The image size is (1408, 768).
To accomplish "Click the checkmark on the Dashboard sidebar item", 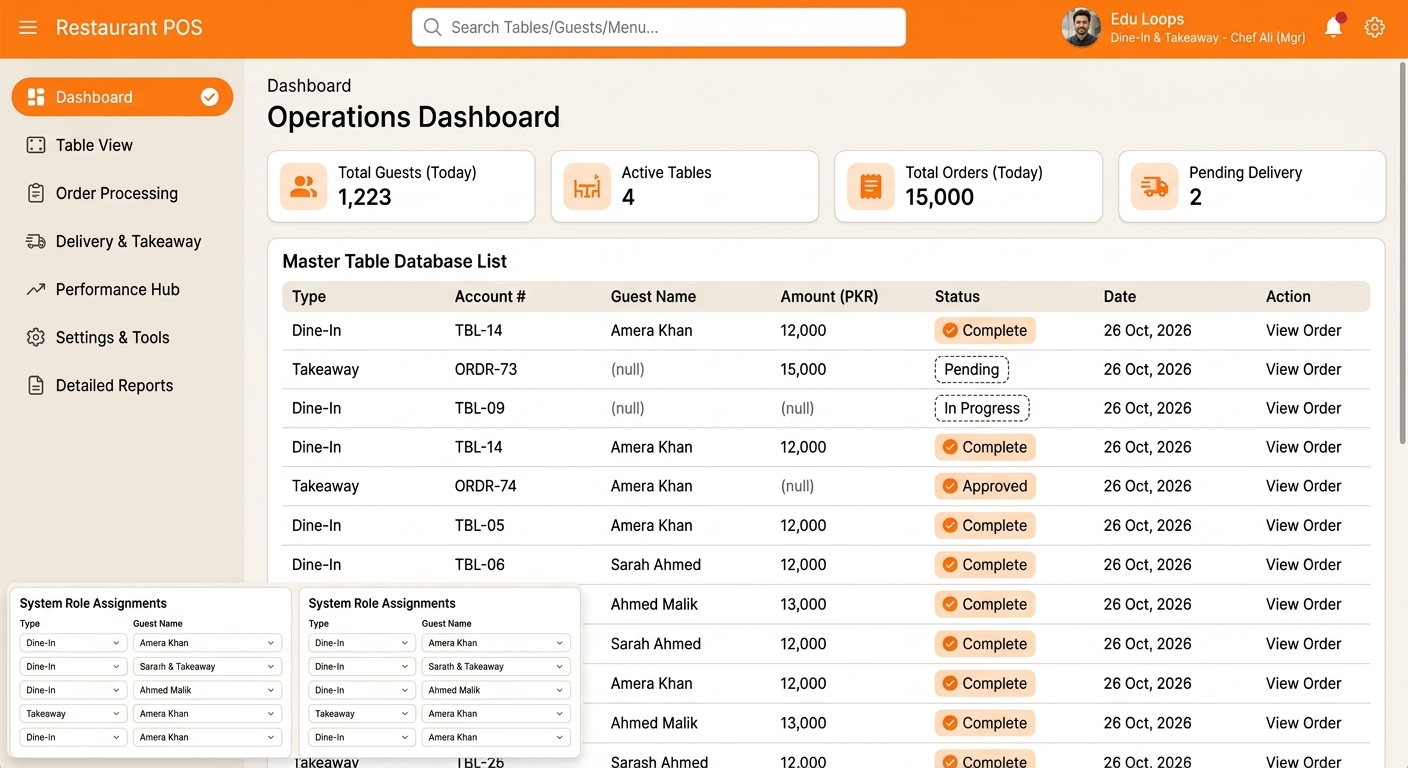I will [210, 97].
